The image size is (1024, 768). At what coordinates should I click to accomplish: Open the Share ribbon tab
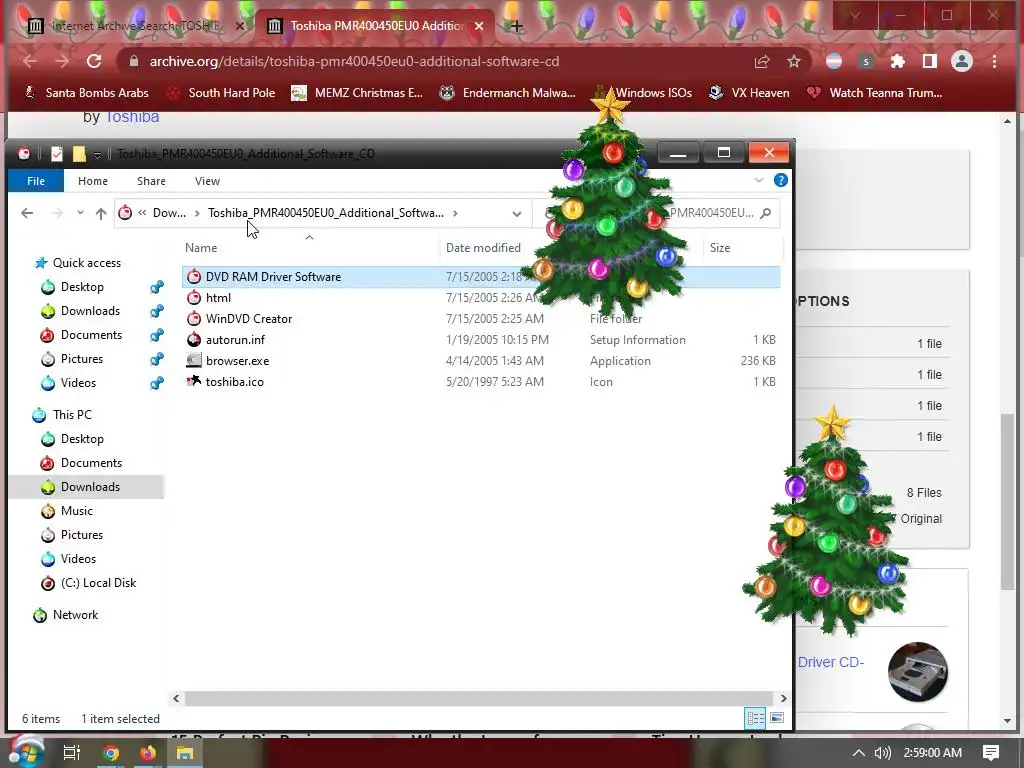pyautogui.click(x=151, y=181)
